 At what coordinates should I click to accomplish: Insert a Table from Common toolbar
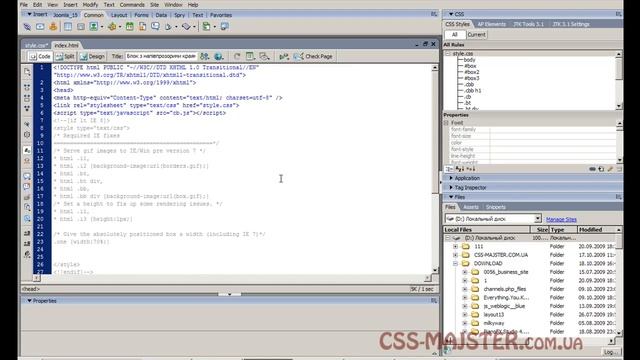68,27
